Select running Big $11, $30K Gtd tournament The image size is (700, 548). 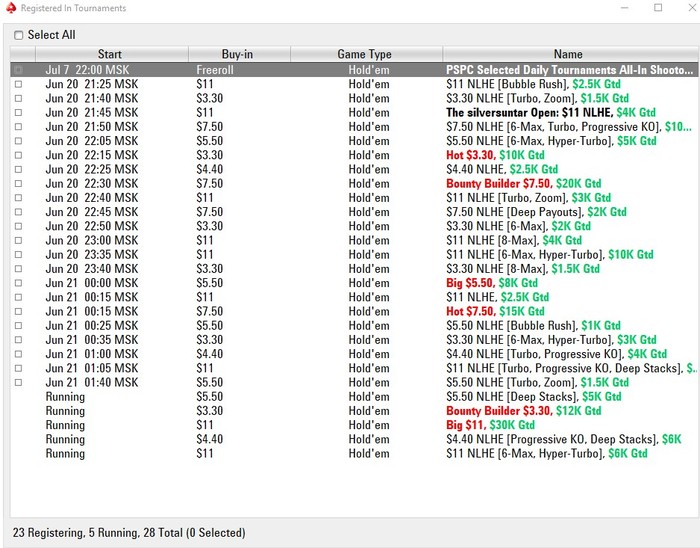point(354,425)
